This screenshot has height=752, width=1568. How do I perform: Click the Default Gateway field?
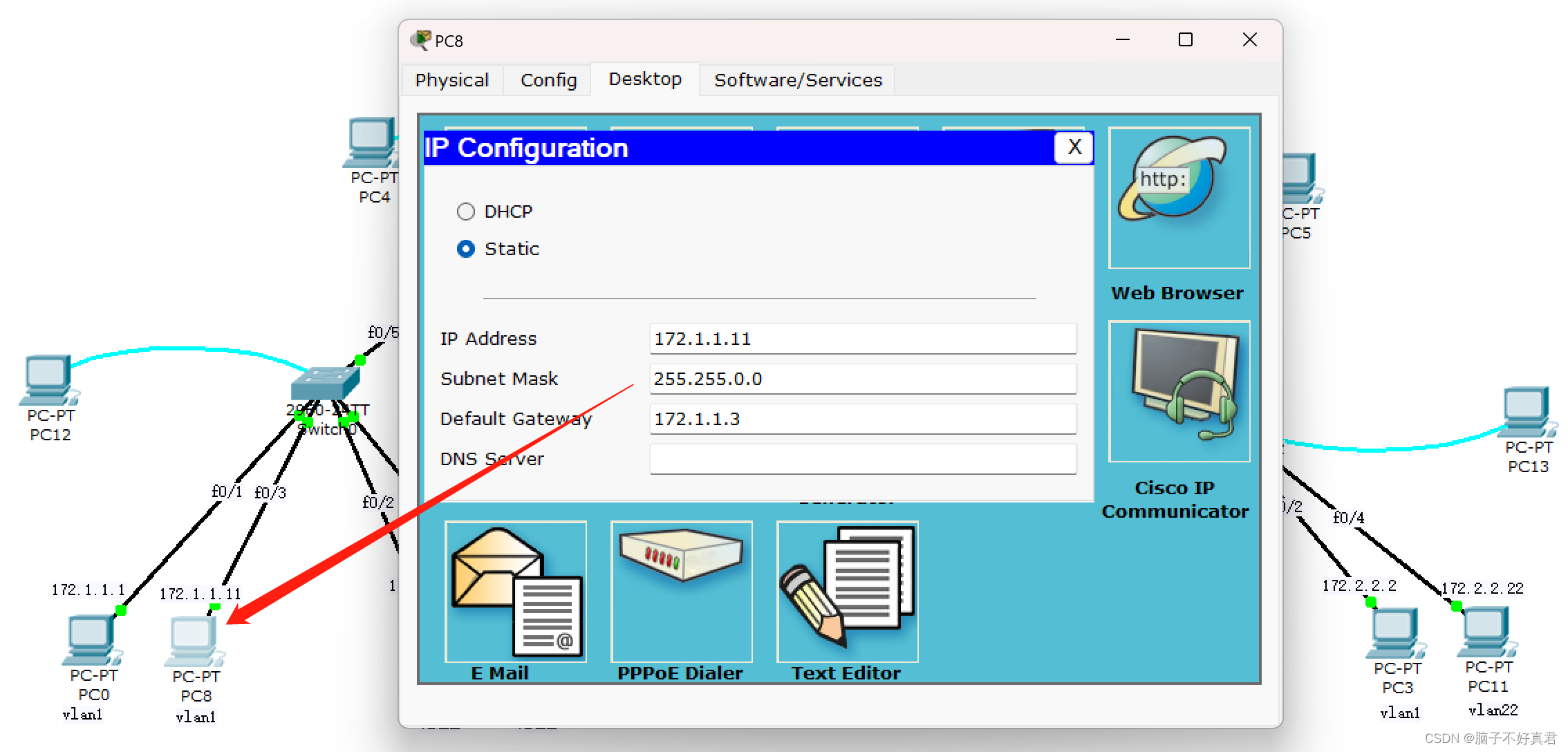coord(862,419)
